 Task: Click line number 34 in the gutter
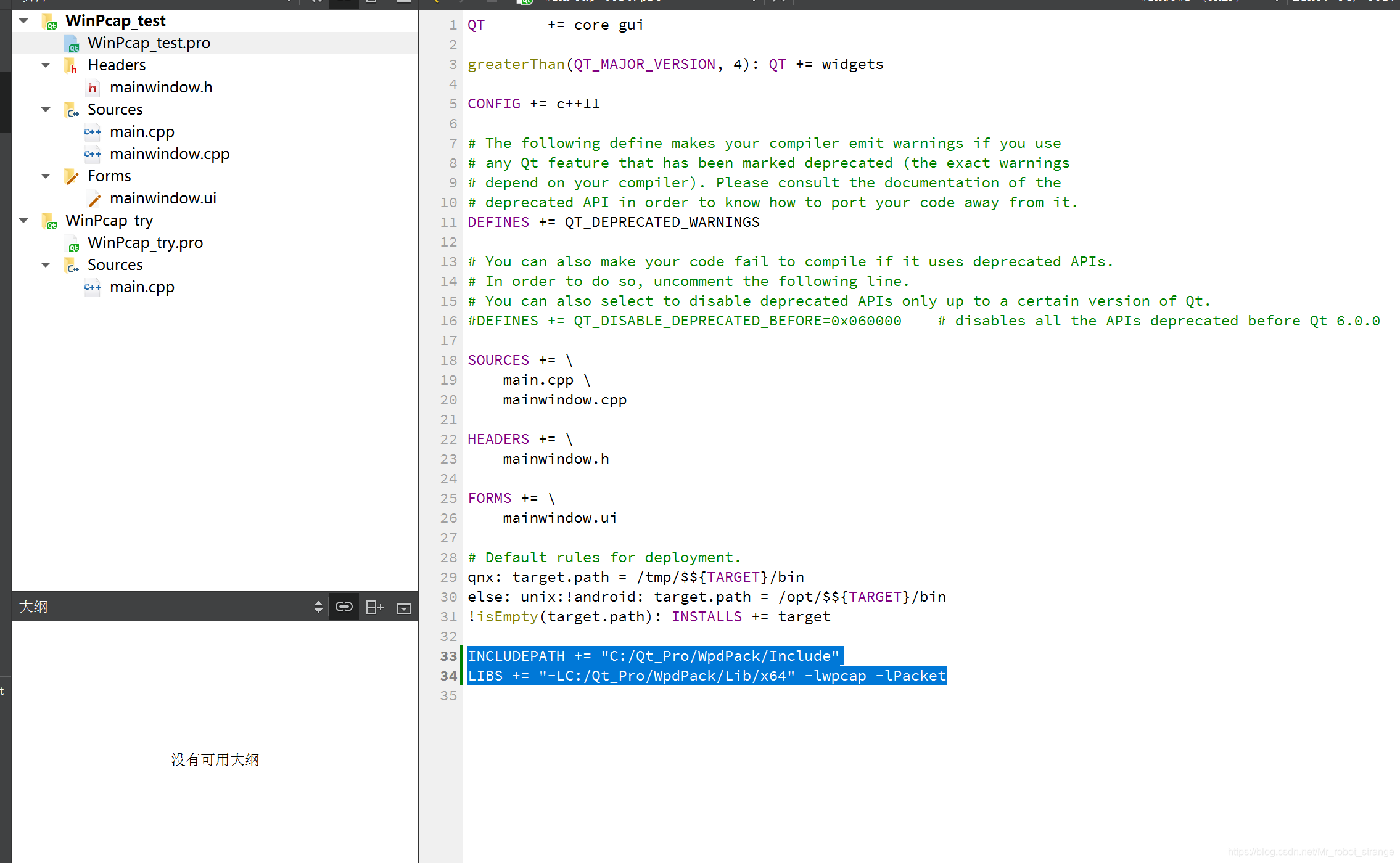(448, 676)
